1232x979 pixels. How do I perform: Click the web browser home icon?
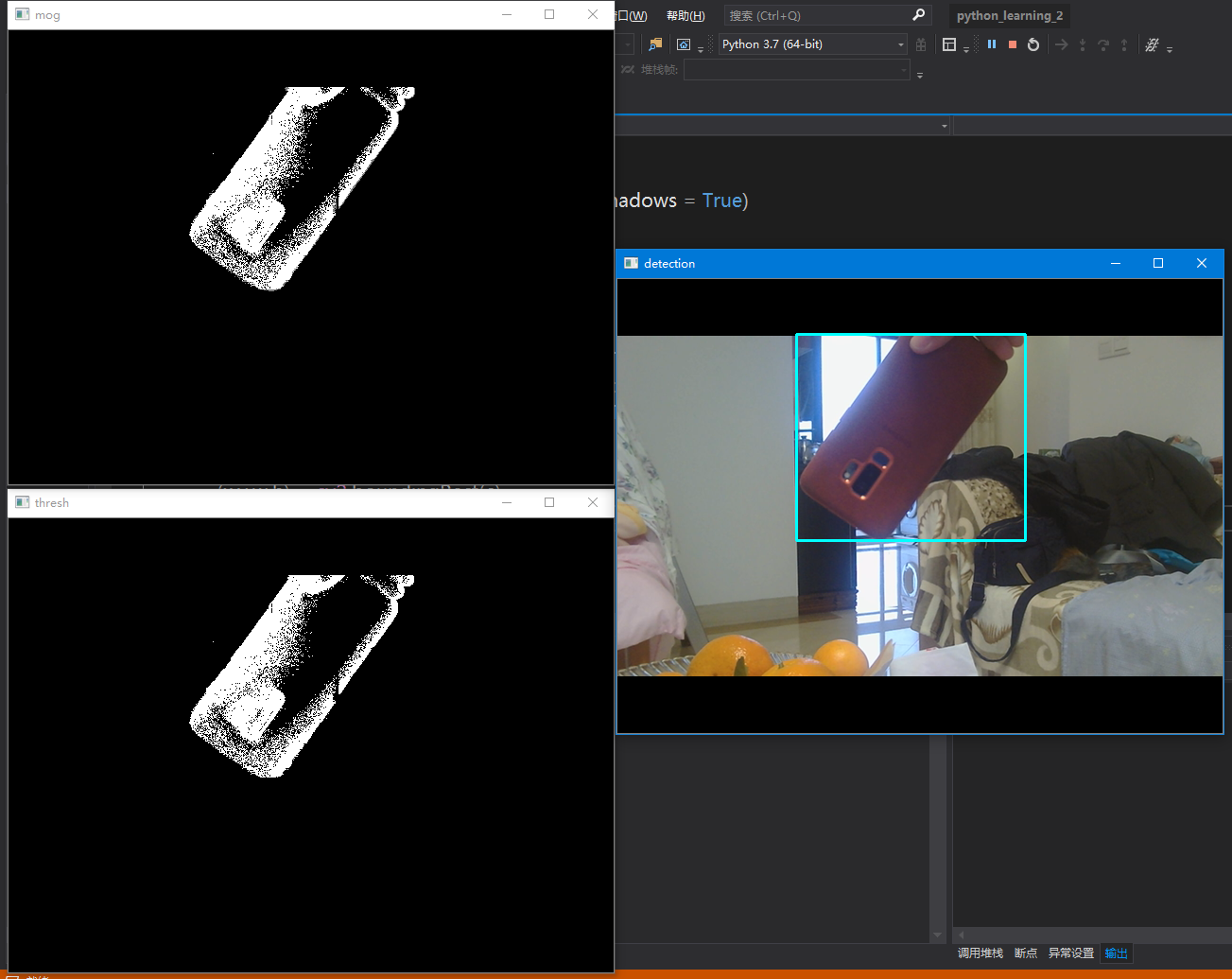pyautogui.click(x=683, y=44)
